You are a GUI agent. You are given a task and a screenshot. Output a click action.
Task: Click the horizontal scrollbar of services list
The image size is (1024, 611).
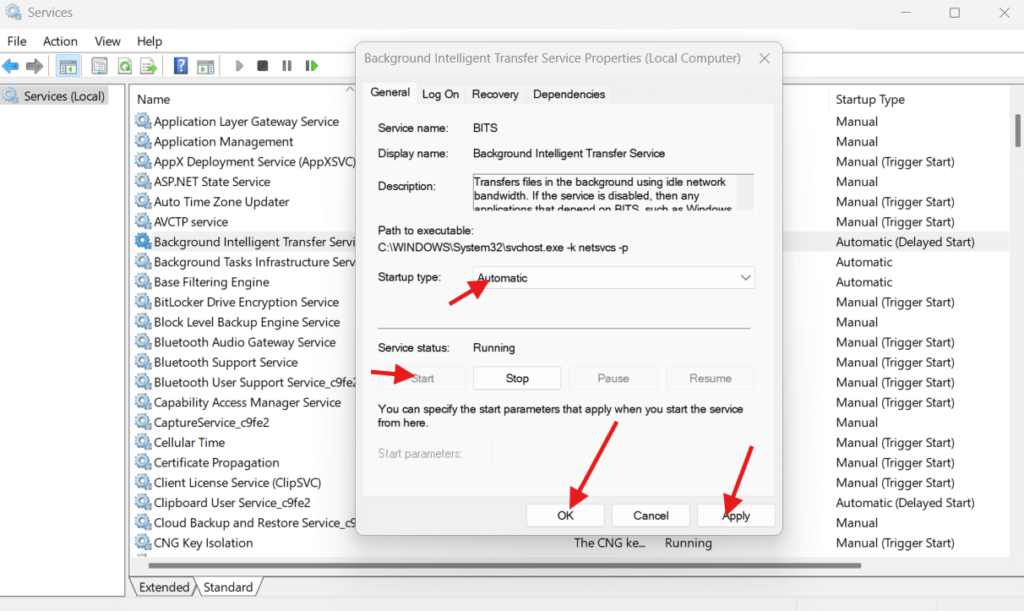click(504, 565)
